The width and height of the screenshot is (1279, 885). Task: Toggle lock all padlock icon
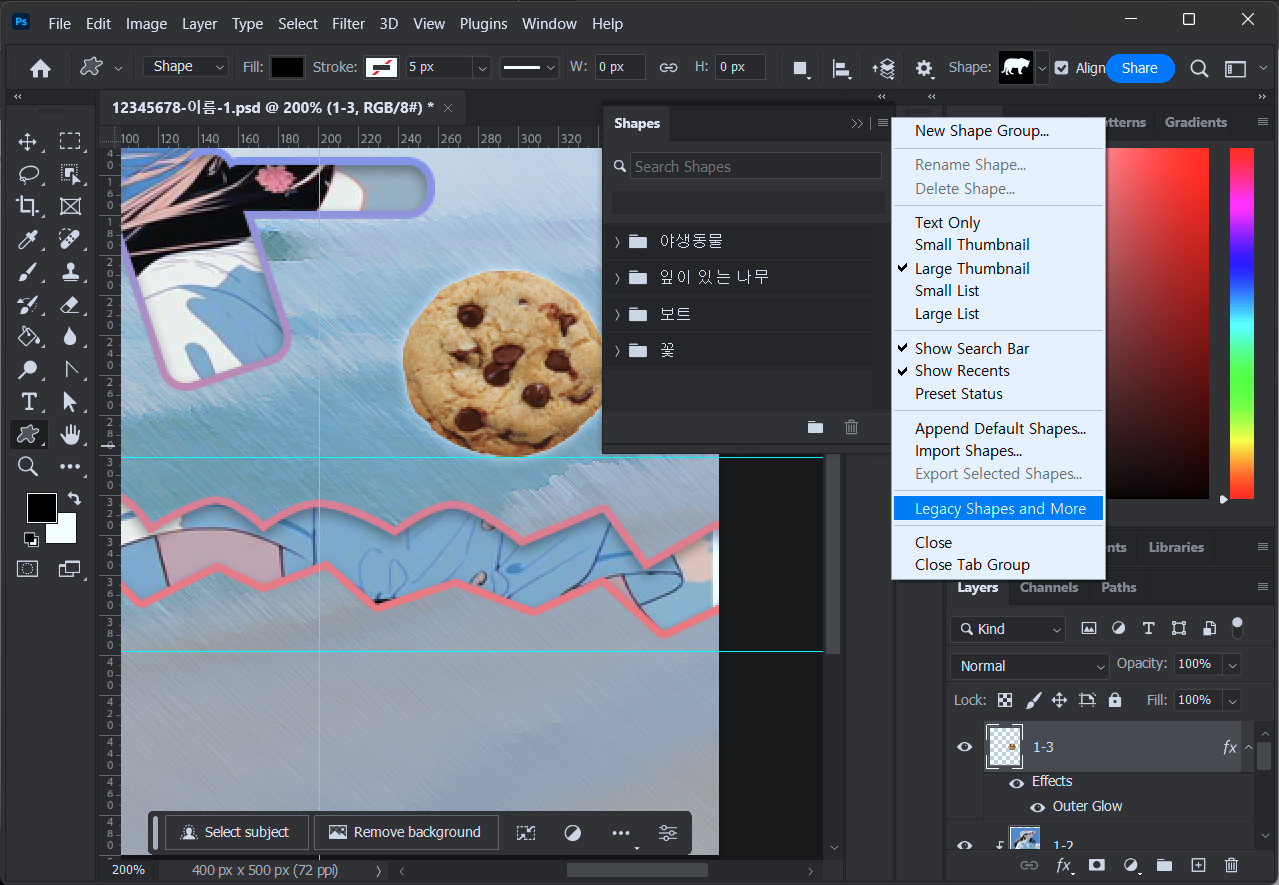click(1115, 700)
